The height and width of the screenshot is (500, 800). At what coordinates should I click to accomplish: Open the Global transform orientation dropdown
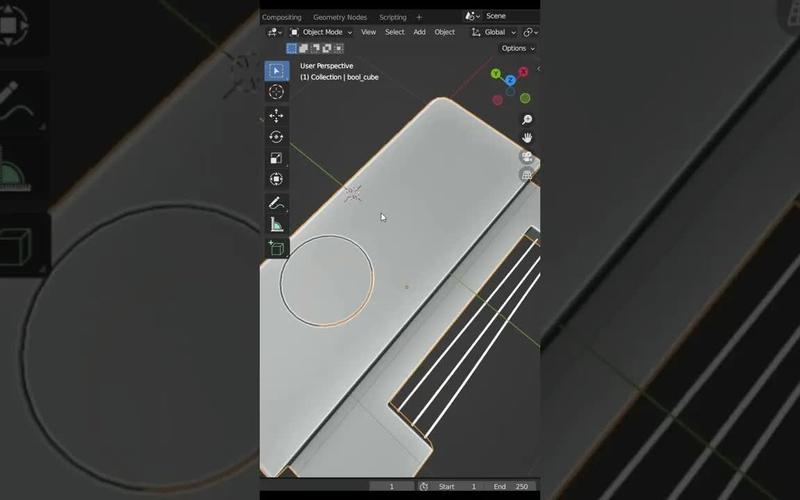pyautogui.click(x=493, y=32)
